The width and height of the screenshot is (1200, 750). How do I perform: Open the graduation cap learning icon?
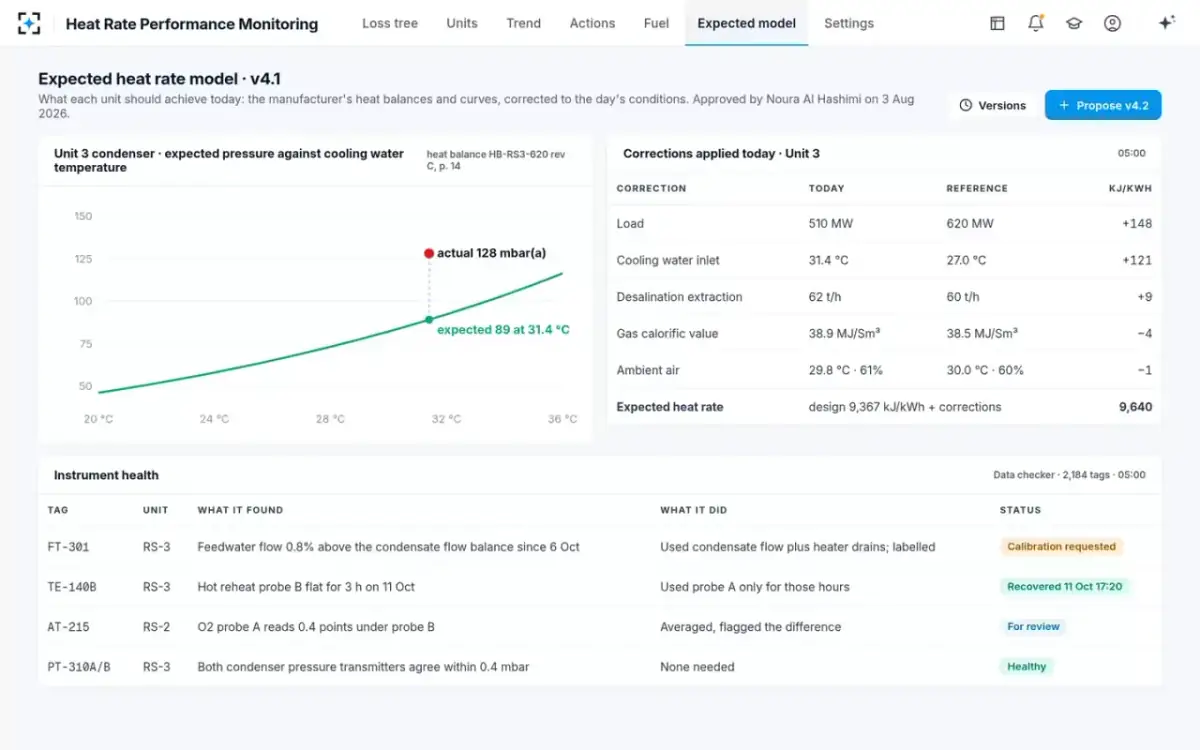pyautogui.click(x=1074, y=23)
